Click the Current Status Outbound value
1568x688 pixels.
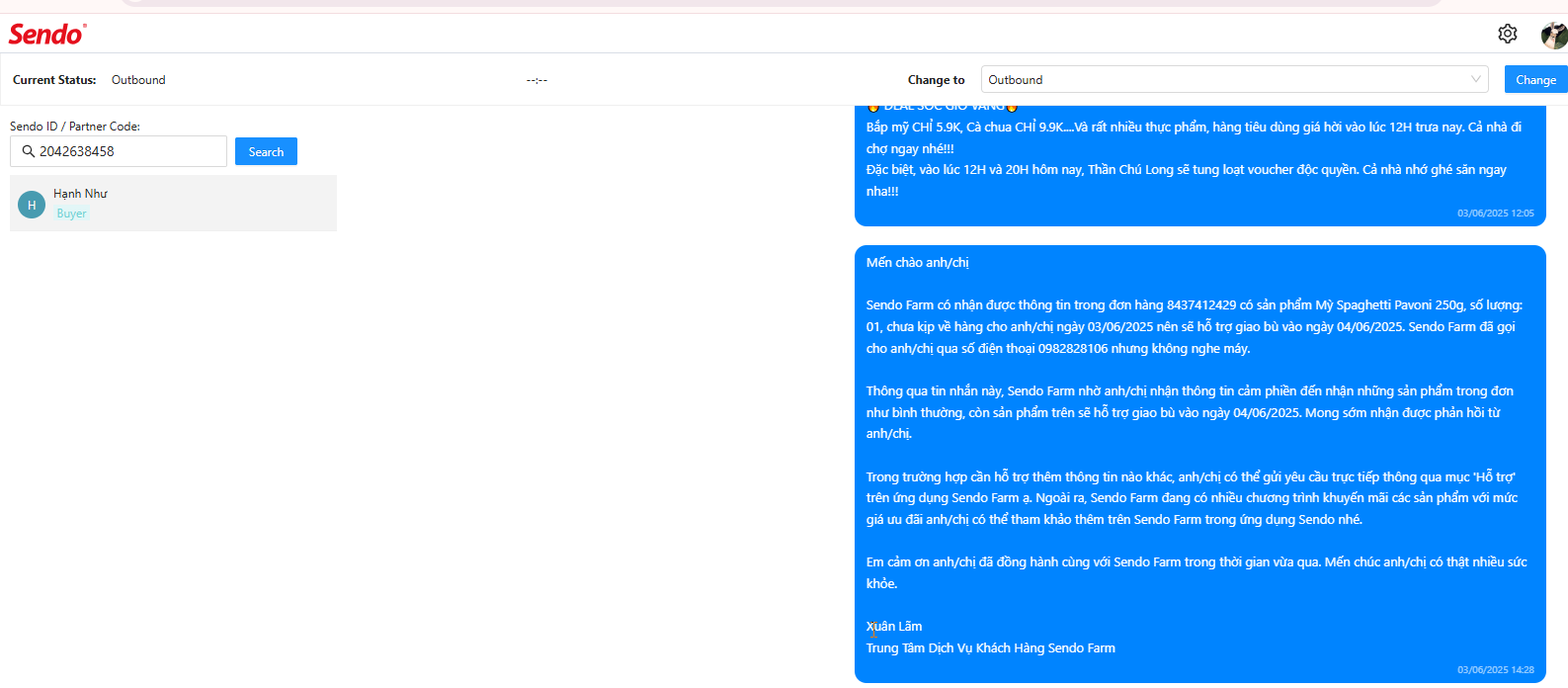(138, 80)
